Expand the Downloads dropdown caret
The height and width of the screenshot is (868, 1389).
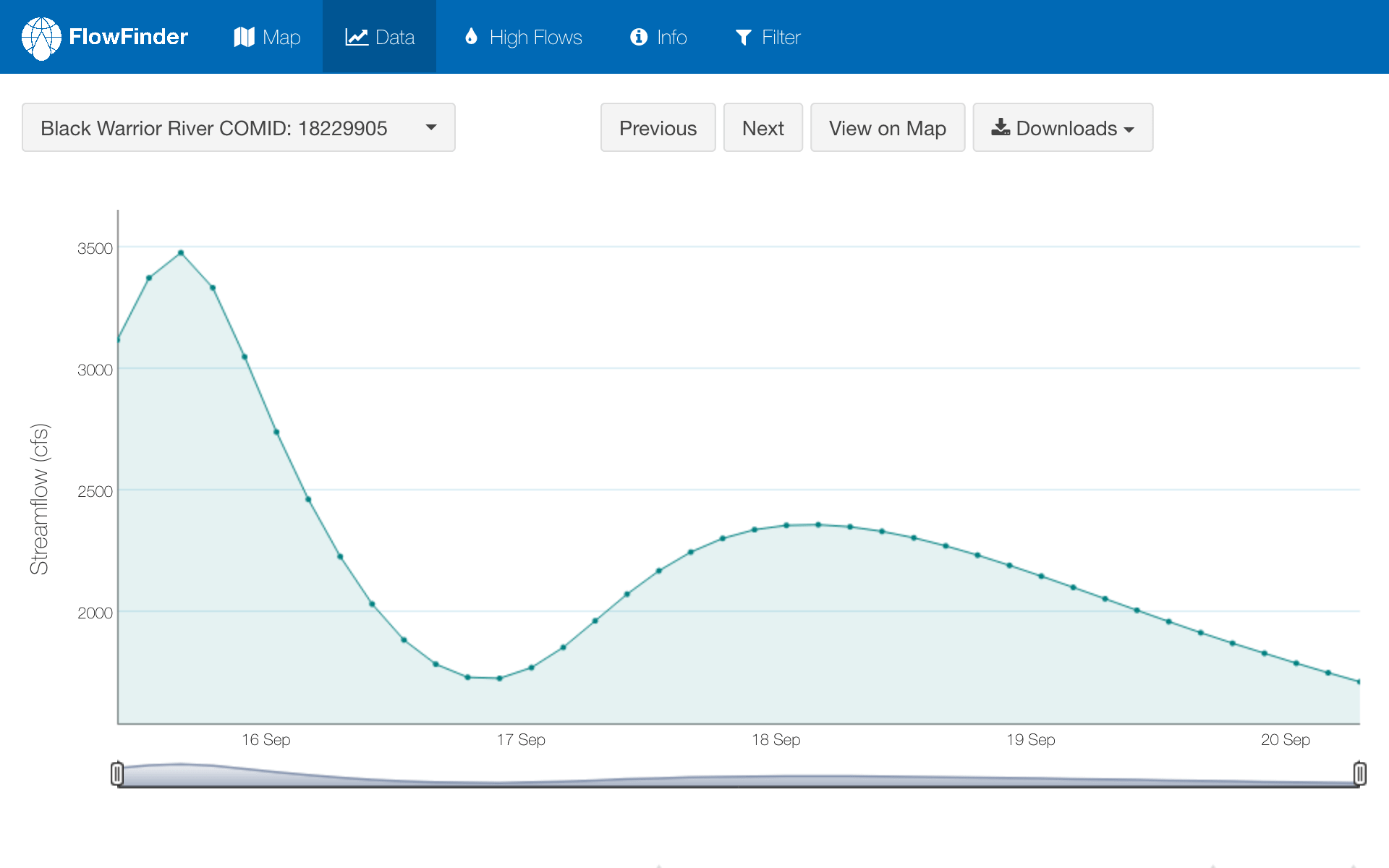pos(1129,129)
